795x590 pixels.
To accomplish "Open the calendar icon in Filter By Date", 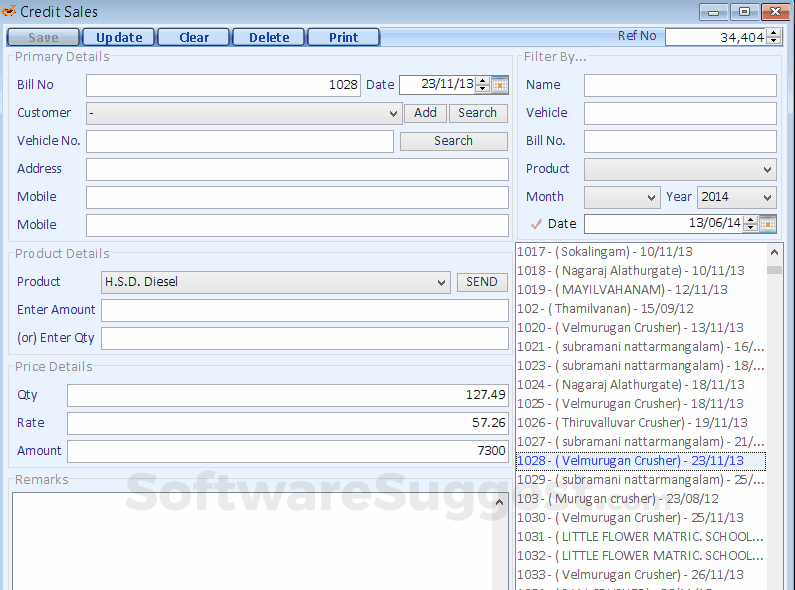I will tap(768, 224).
